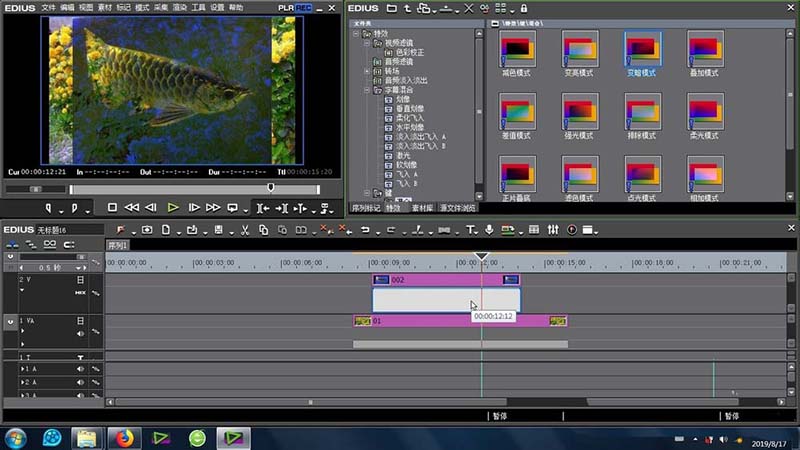Viewport: 800px width, 450px height.
Task: Click the Undo arrow in timeline toolbar
Action: pos(365,230)
